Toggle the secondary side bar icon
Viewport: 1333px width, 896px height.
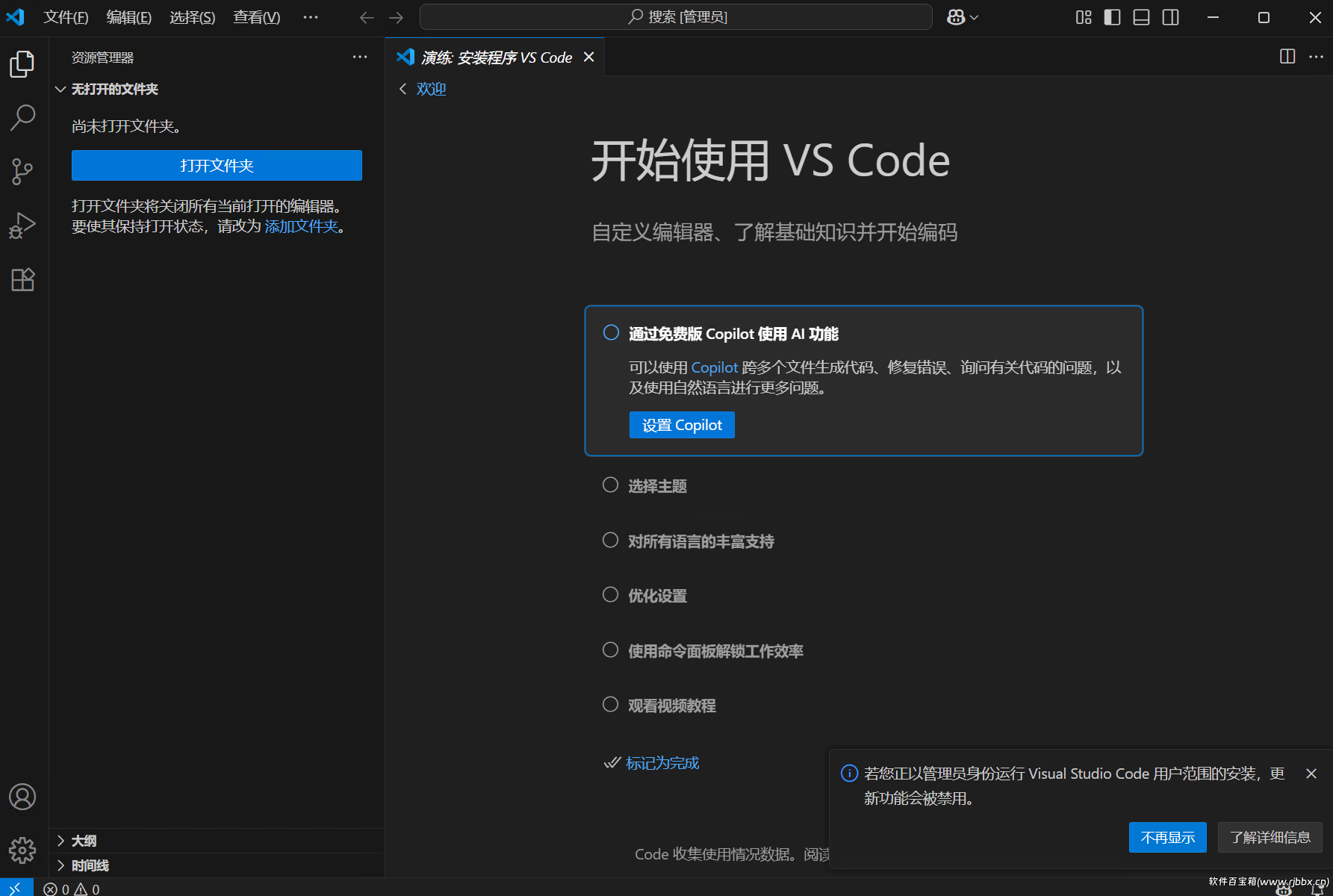pos(1171,17)
